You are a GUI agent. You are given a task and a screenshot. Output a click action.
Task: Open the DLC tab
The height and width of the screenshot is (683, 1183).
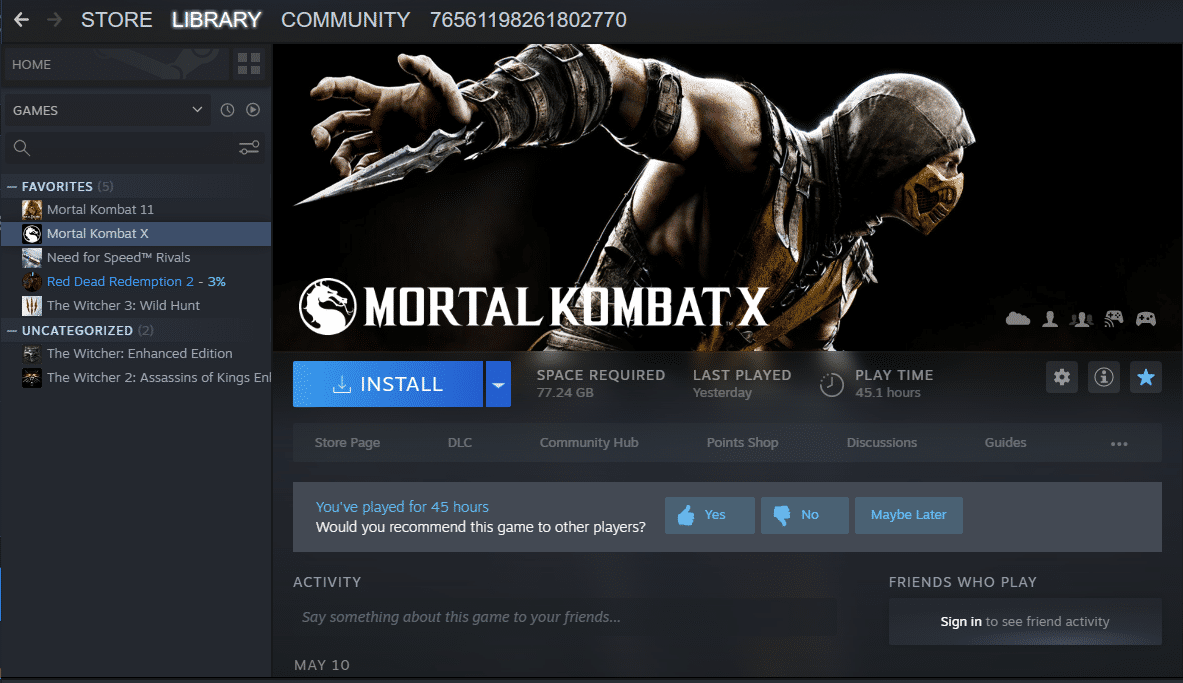point(459,443)
